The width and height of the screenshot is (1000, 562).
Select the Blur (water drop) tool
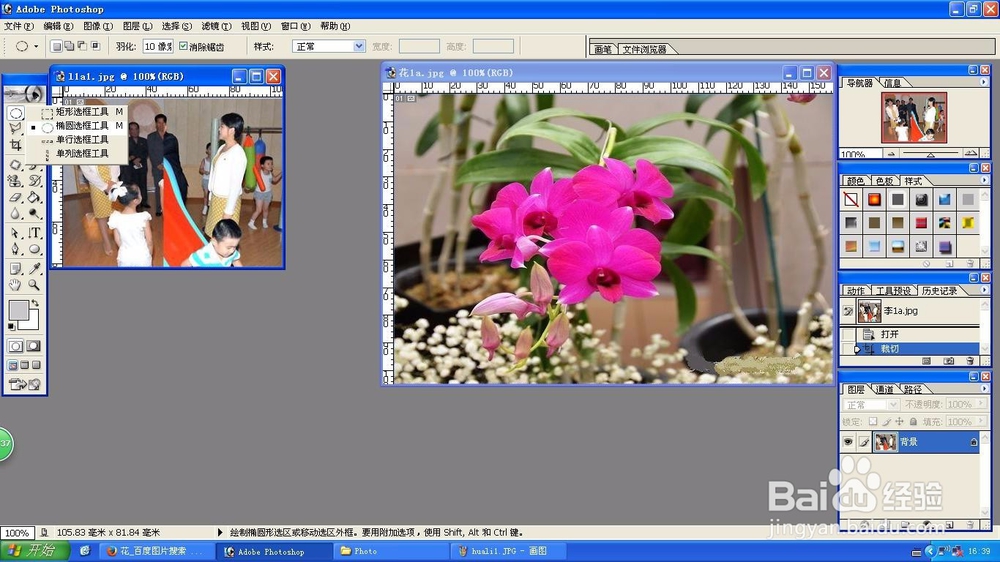pyautogui.click(x=16, y=213)
